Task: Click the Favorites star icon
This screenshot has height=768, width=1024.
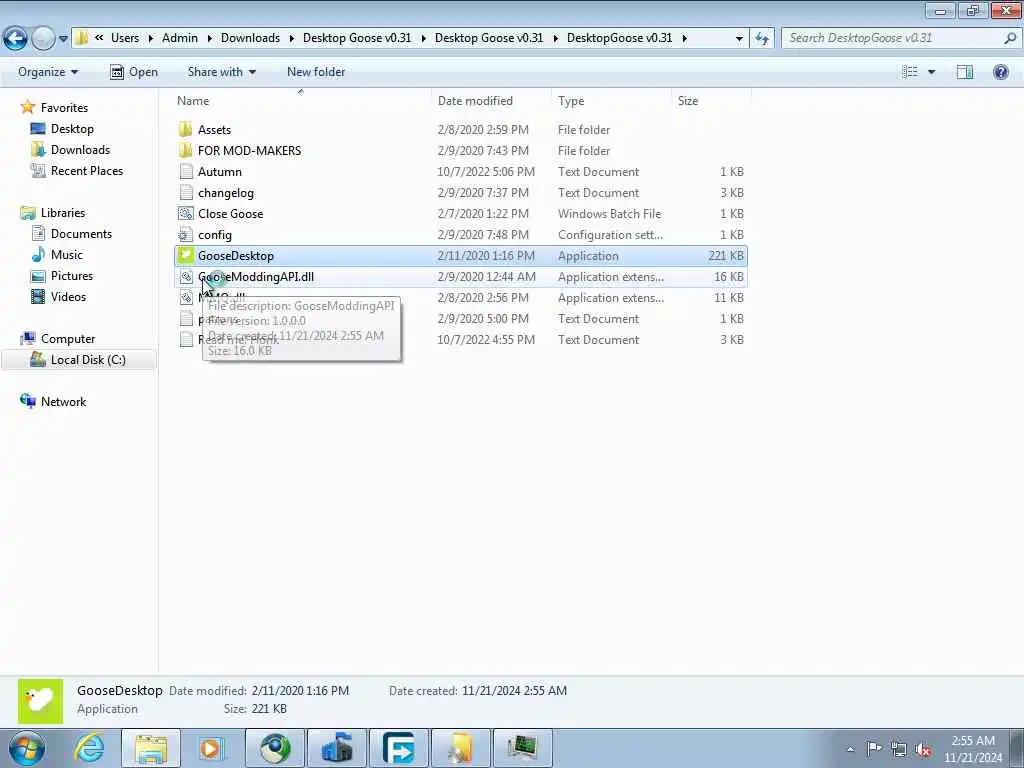Action: point(27,107)
